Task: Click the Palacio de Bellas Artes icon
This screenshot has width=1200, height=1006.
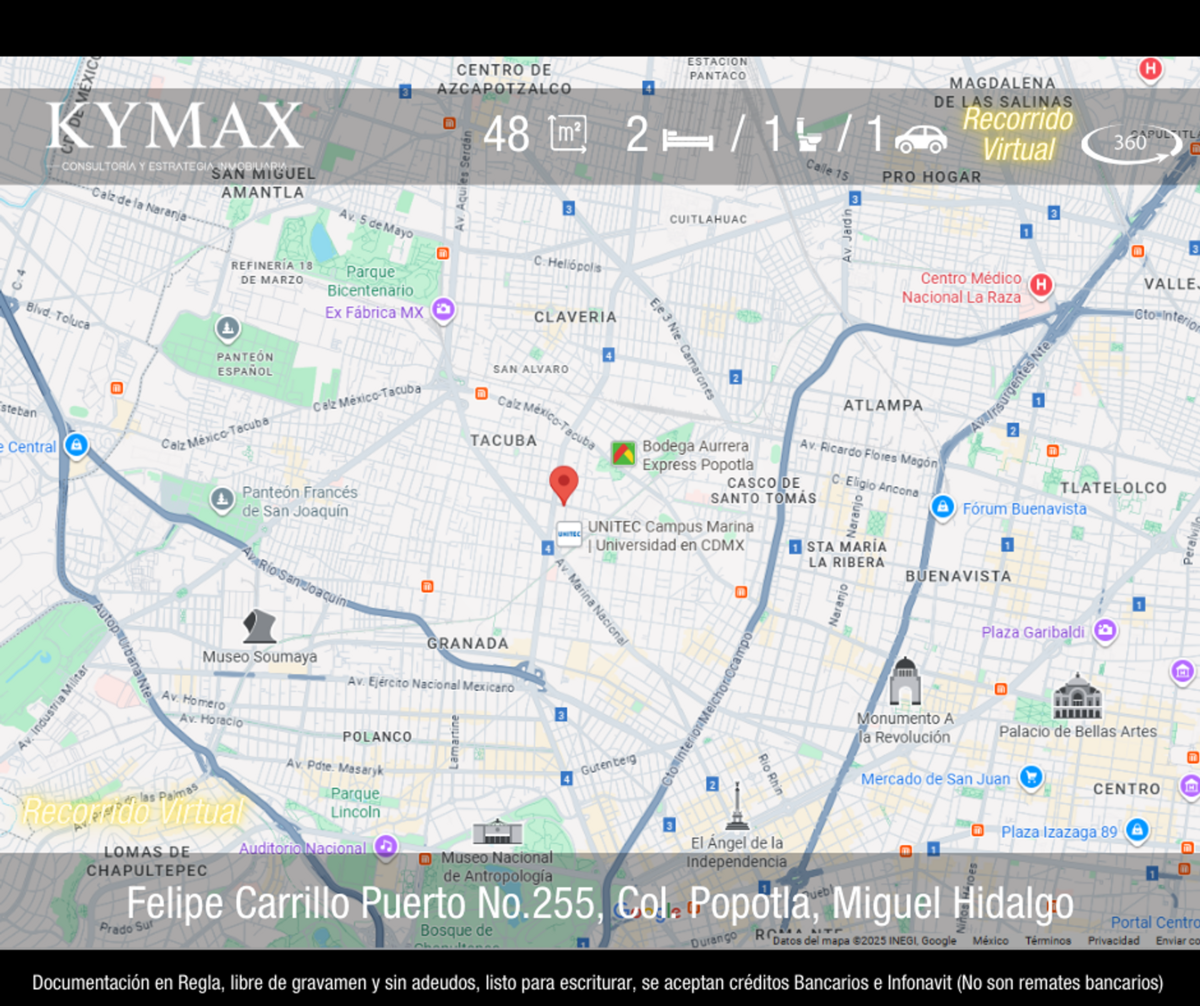Action: click(x=1077, y=697)
